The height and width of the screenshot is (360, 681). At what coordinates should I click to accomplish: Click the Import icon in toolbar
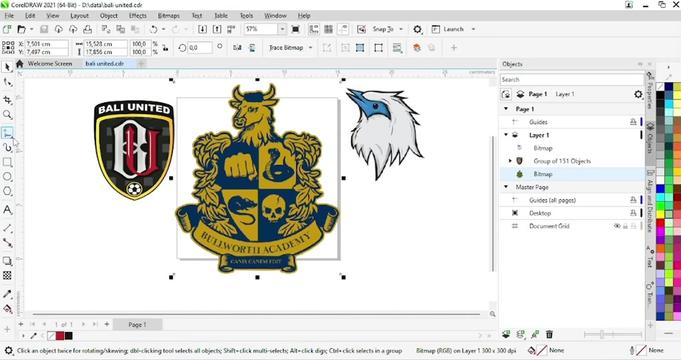pyautogui.click(x=202, y=29)
